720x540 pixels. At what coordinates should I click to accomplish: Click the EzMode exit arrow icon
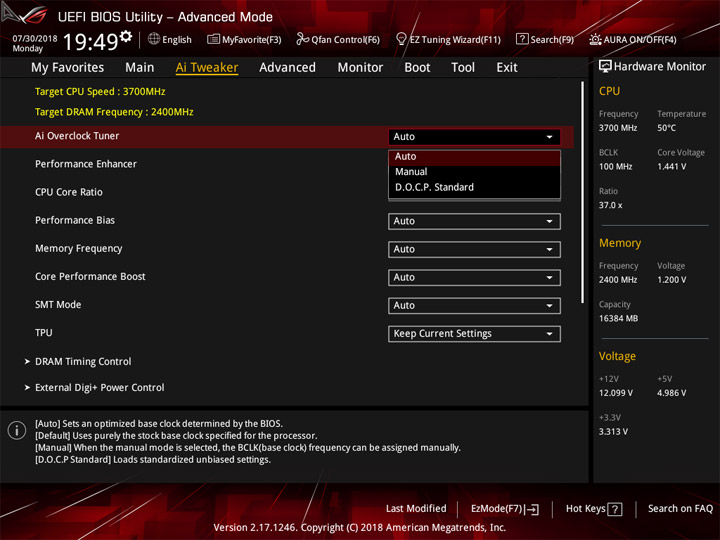pyautogui.click(x=533, y=509)
